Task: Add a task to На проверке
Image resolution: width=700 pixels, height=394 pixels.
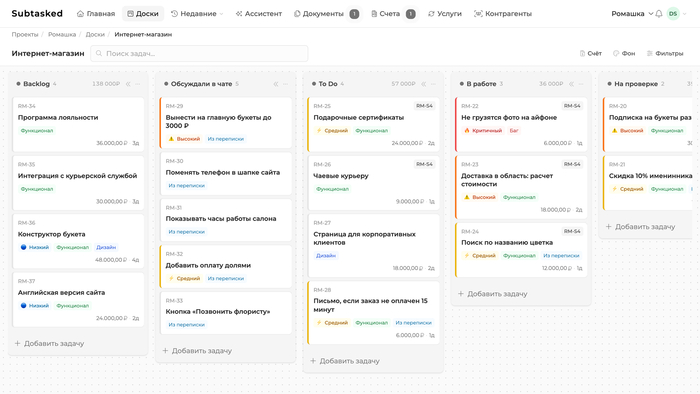Action: (x=641, y=227)
